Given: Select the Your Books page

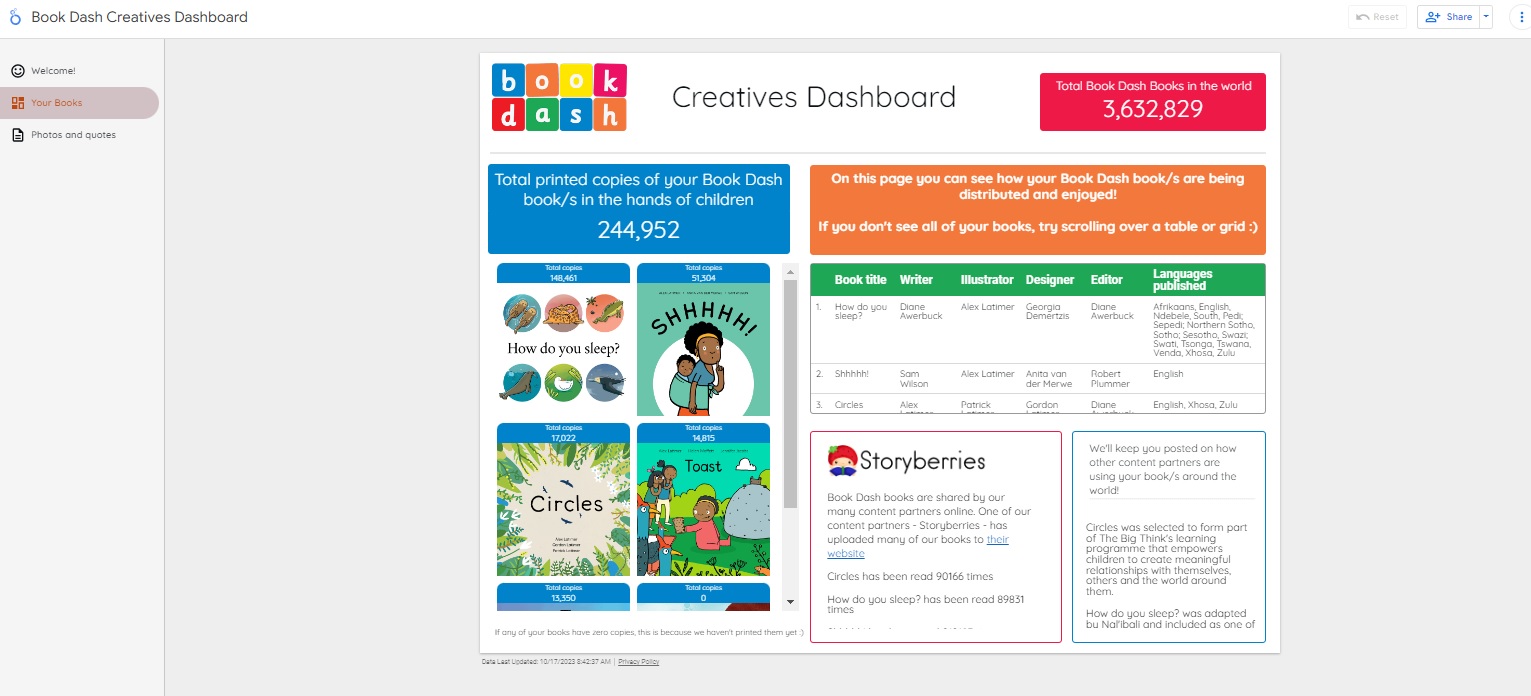Looking at the screenshot, I should [80, 103].
